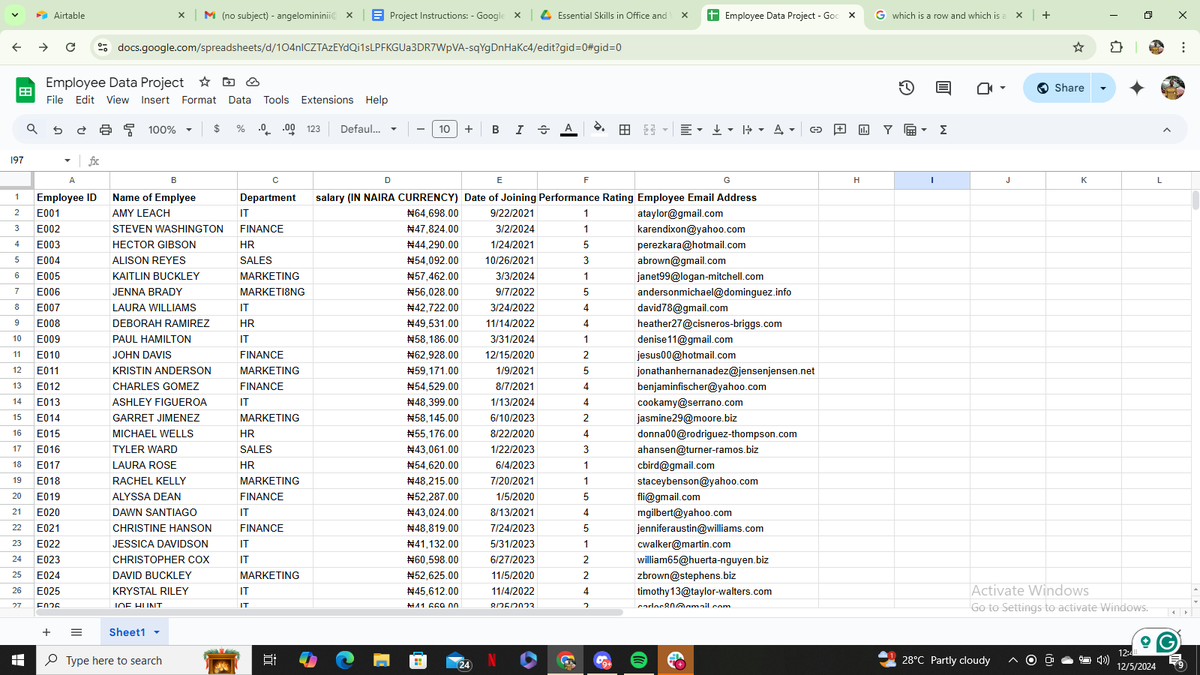Redo the last action
Image resolution: width=1200 pixels, height=675 pixels.
[82, 129]
